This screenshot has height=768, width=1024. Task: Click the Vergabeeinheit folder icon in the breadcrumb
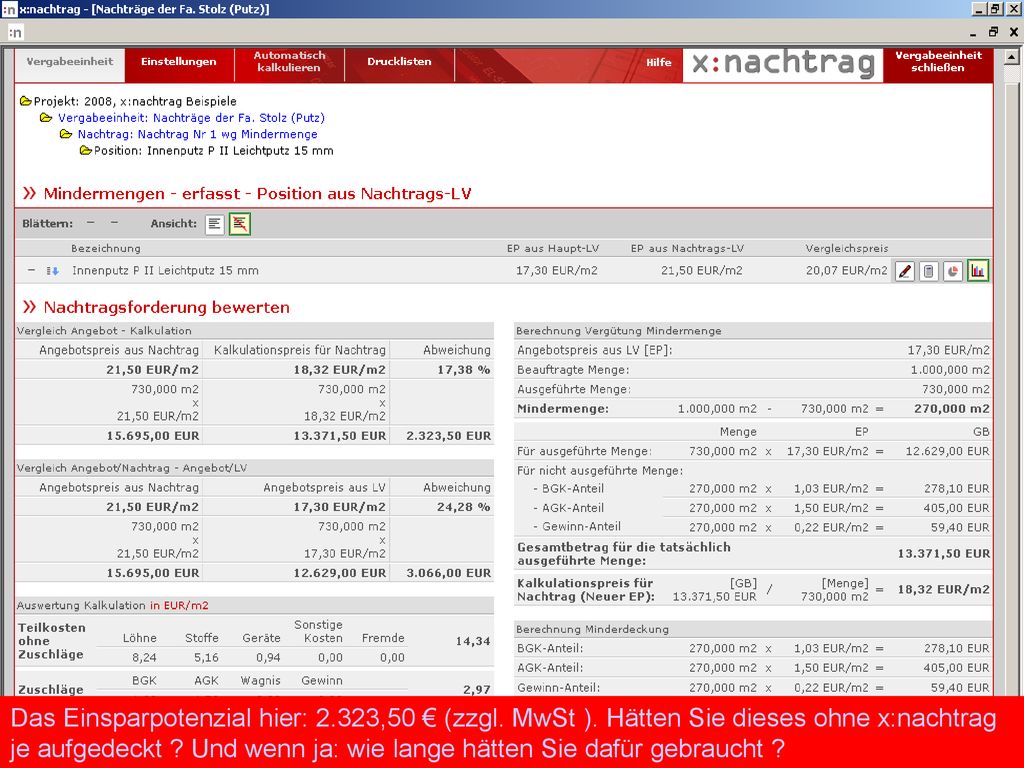(x=46, y=118)
